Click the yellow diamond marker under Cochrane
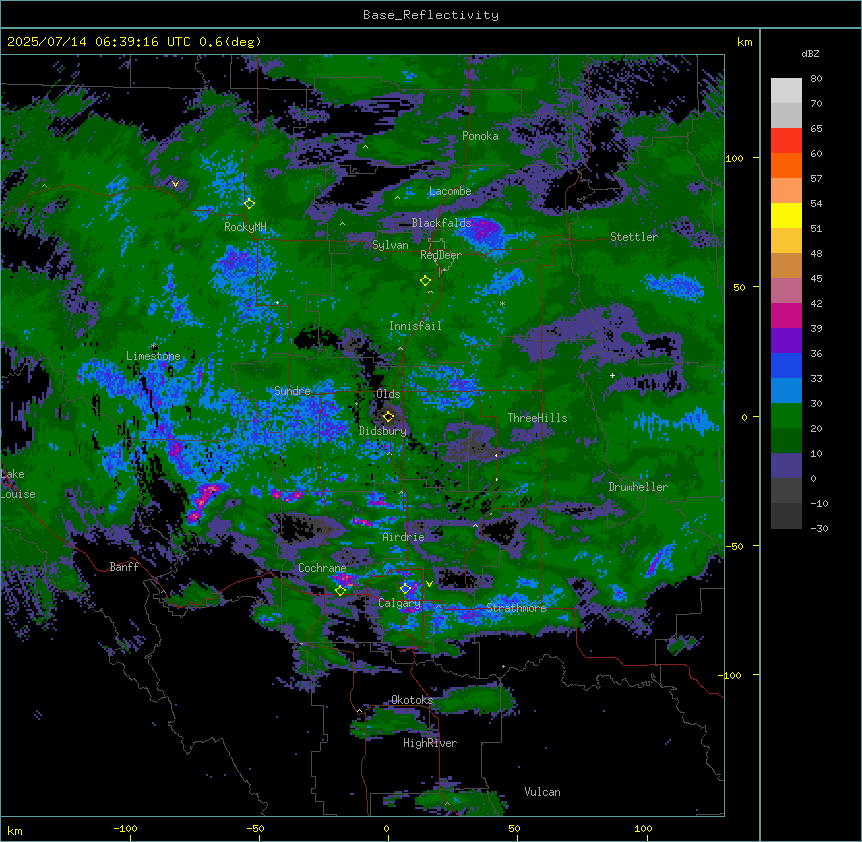This screenshot has height=842, width=862. [340, 590]
